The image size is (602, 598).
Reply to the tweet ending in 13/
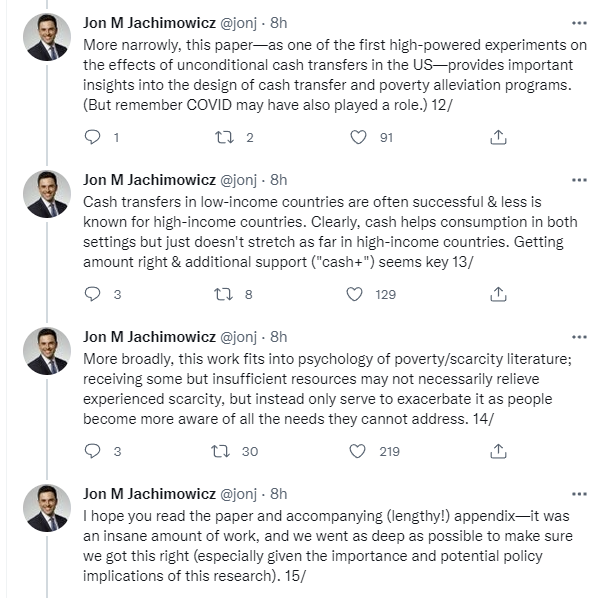tap(93, 295)
